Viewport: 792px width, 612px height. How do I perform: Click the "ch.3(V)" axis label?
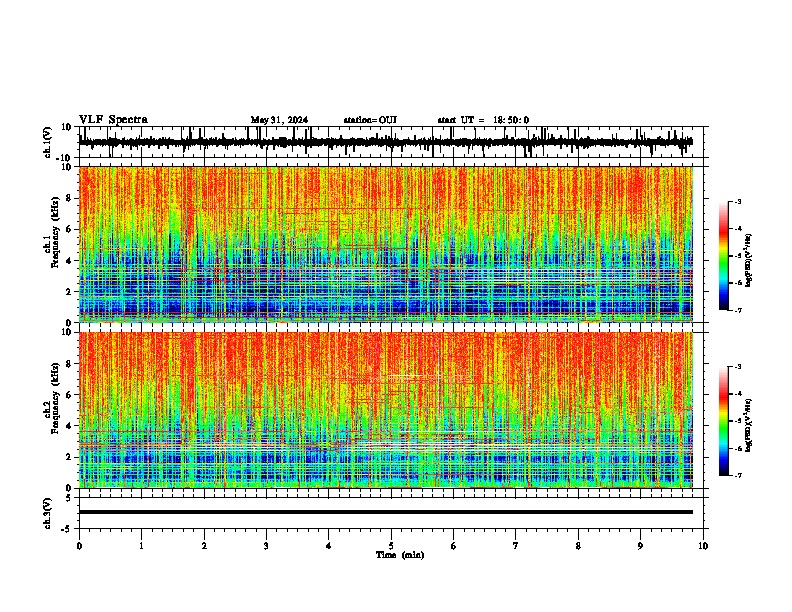click(x=48, y=513)
